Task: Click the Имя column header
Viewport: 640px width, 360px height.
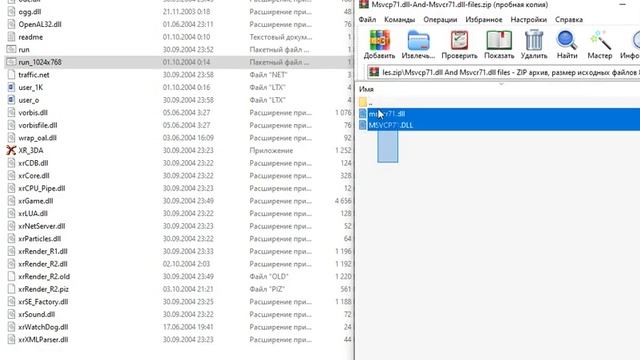Action: (366, 89)
